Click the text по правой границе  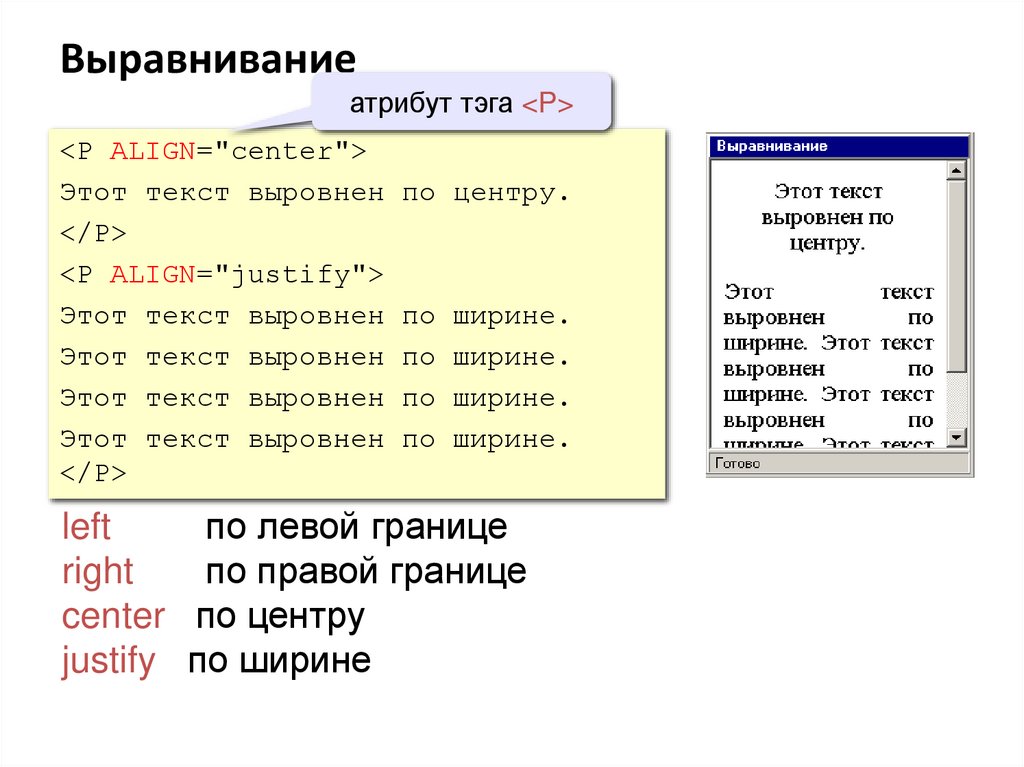point(366,572)
